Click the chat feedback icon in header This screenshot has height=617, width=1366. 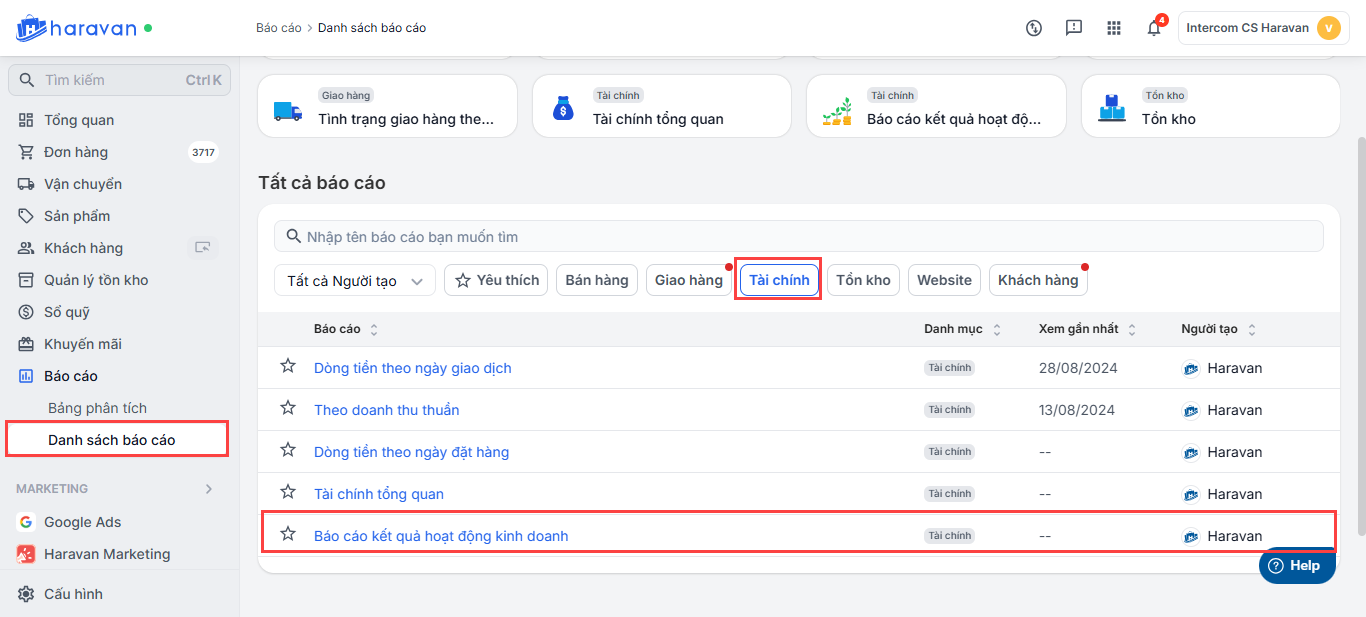1074,28
